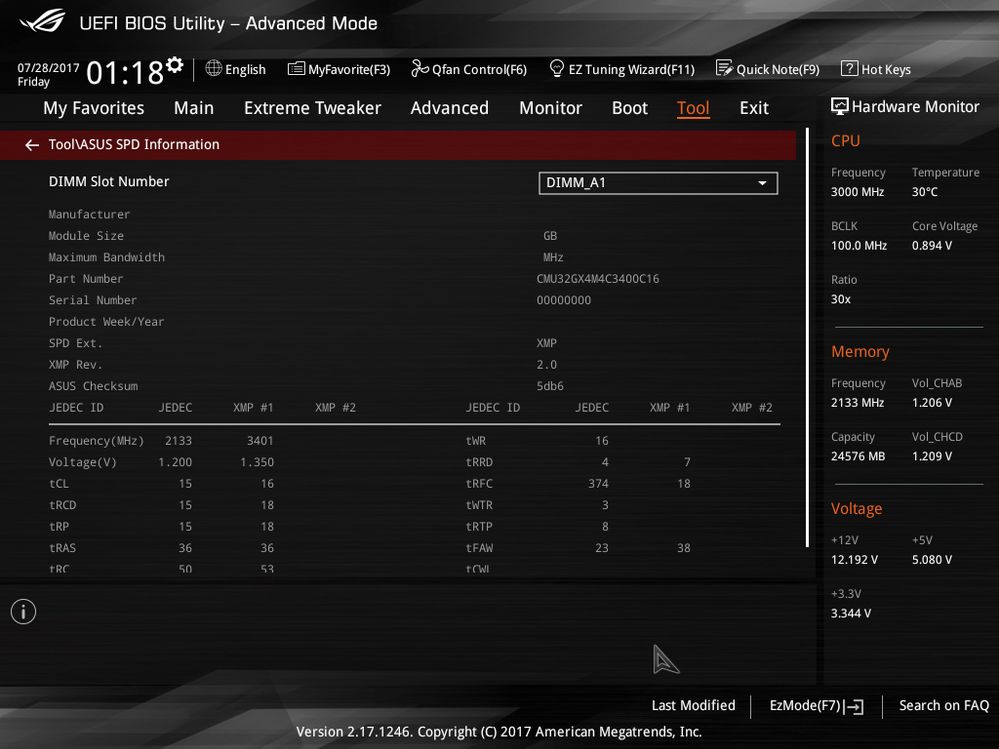Click the Tool\ASUS SPD Information breadcrumb

134,145
